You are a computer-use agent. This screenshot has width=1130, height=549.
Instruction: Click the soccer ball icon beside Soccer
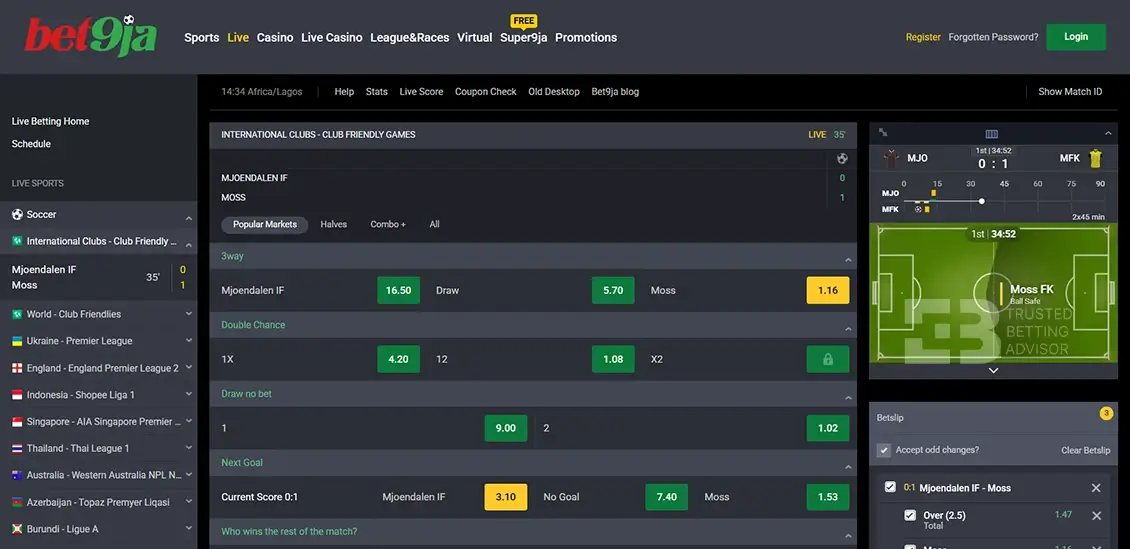(x=17, y=215)
